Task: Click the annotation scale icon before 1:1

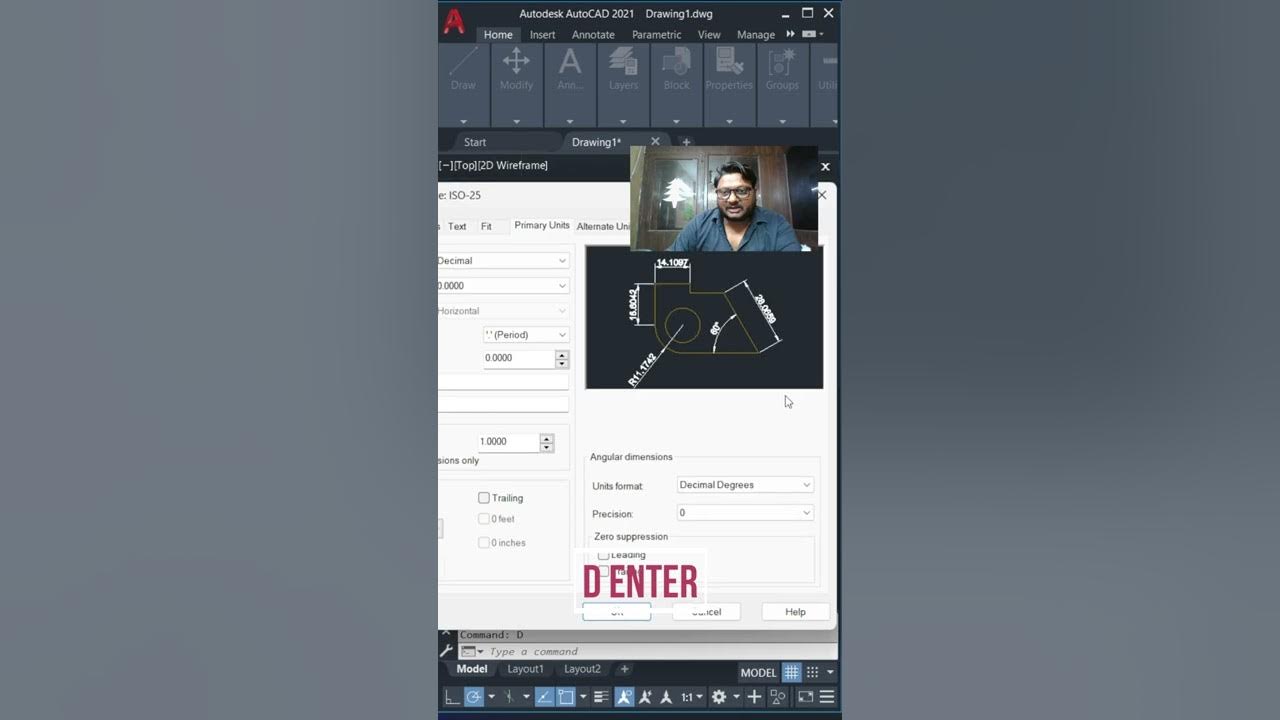Action: (666, 697)
